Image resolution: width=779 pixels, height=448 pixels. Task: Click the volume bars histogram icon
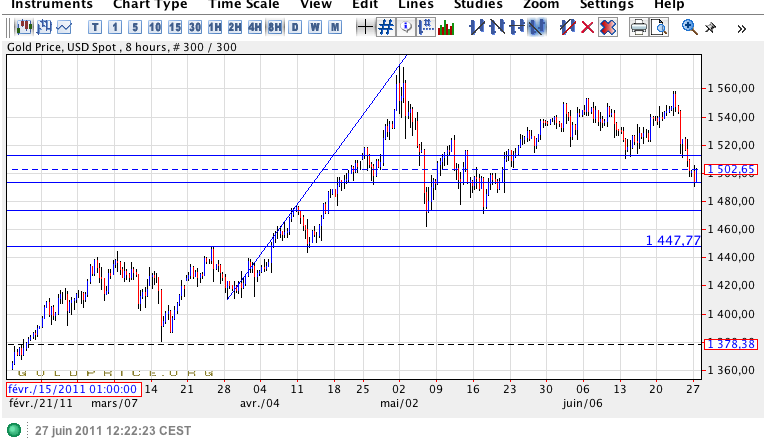coord(446,27)
